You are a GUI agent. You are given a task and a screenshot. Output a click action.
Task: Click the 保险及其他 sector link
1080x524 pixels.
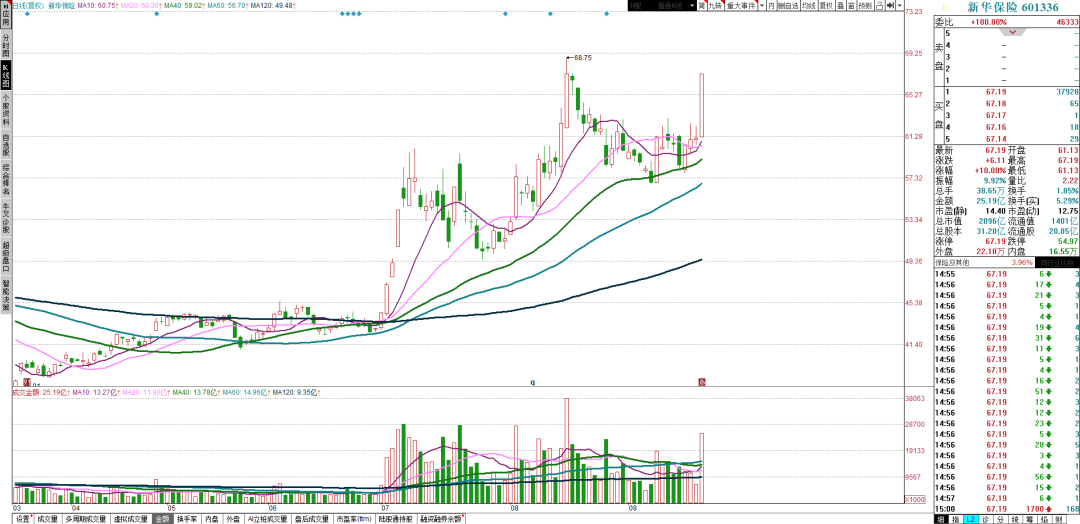coord(952,263)
